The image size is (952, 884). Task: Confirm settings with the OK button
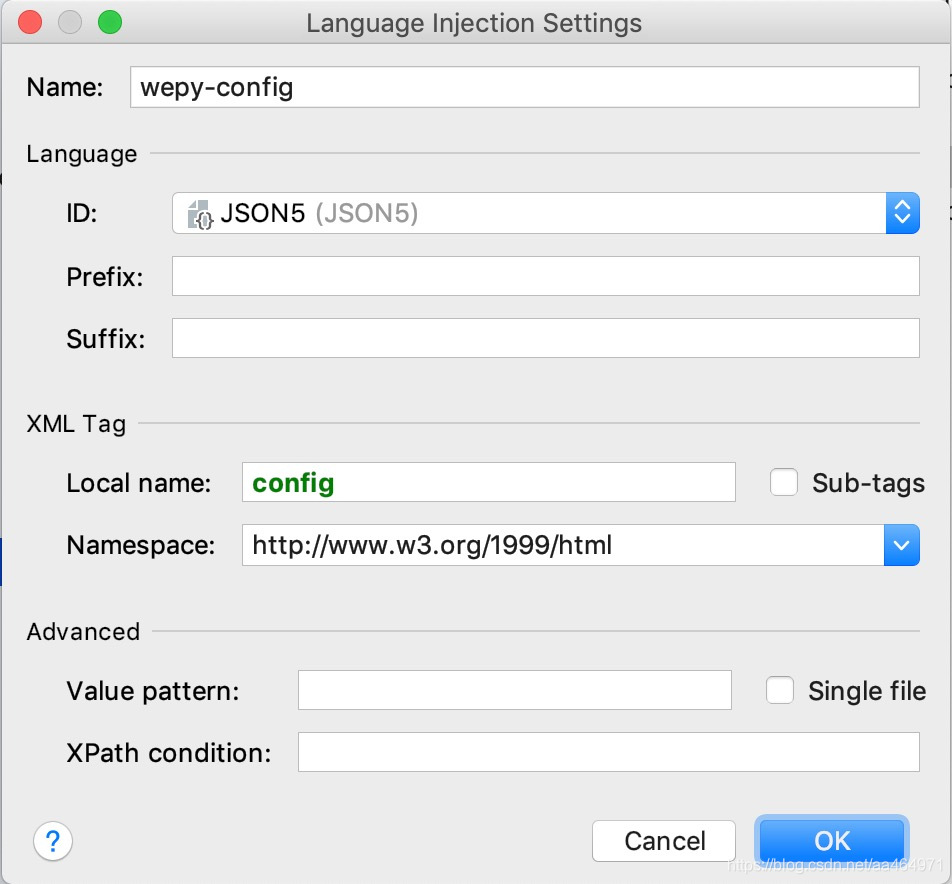coord(832,841)
